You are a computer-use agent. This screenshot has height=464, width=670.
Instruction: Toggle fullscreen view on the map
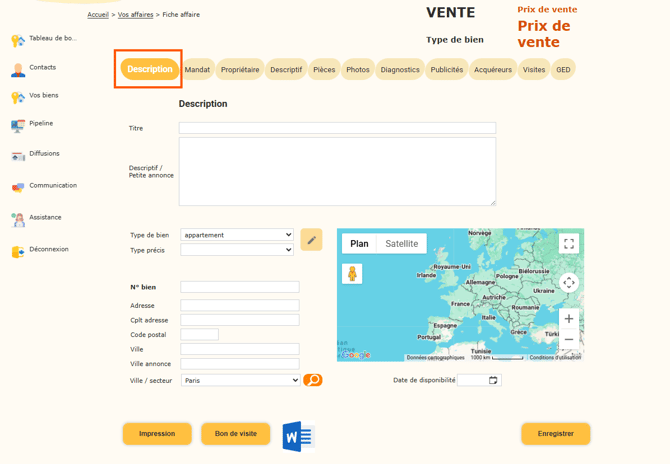click(569, 244)
